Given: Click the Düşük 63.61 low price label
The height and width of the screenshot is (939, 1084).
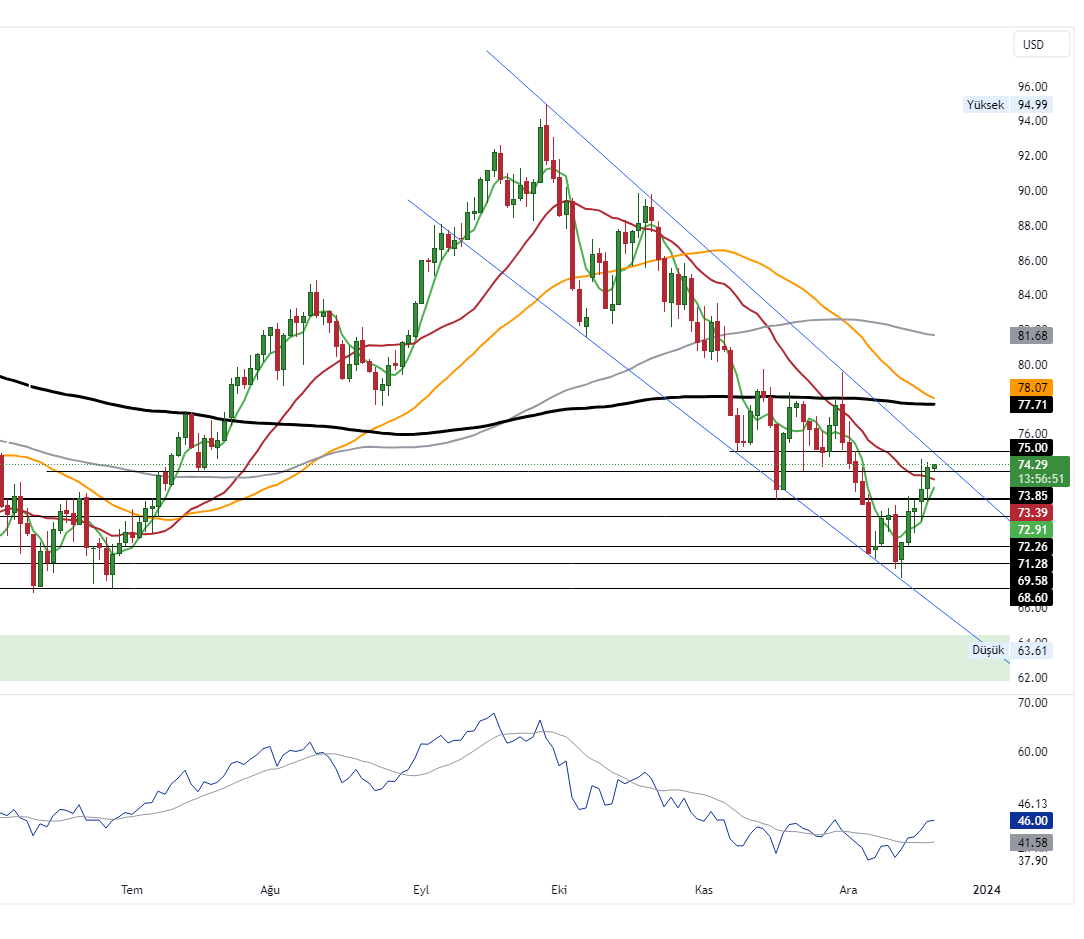Looking at the screenshot, I should (1011, 650).
